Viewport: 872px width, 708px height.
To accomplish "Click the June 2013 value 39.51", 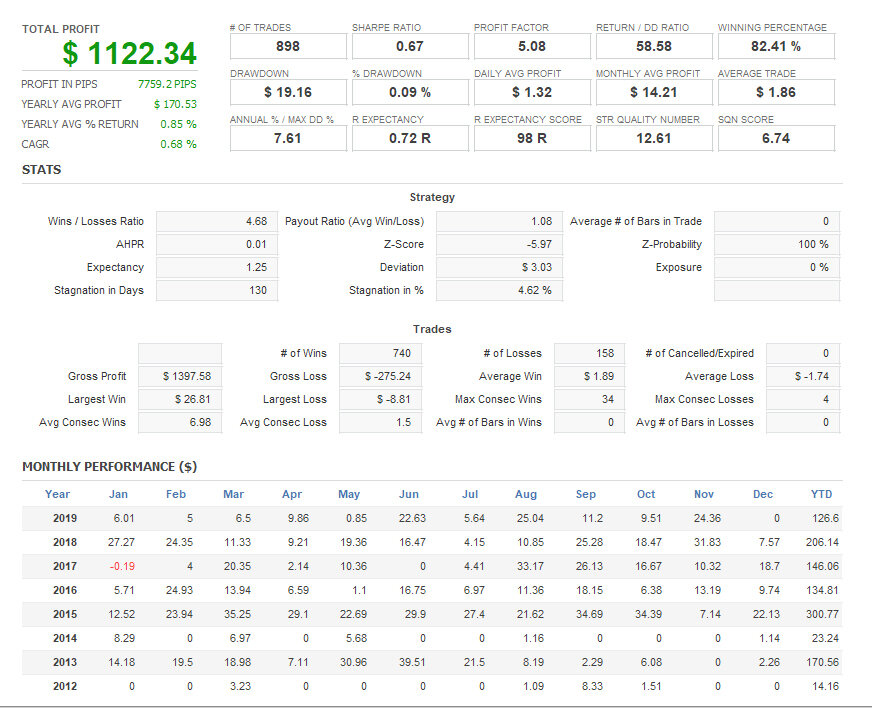I will (412, 662).
